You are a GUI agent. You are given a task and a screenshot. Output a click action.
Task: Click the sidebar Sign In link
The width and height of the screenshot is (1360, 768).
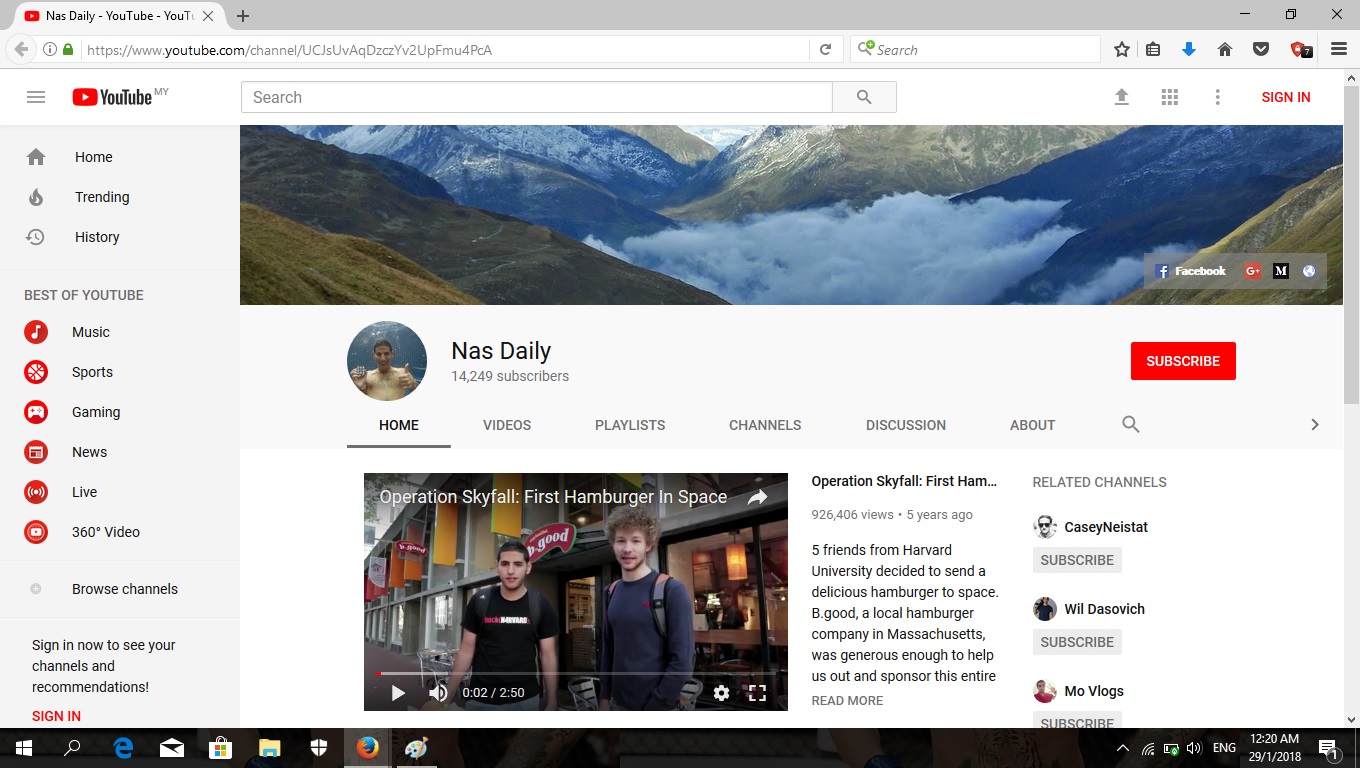click(56, 716)
